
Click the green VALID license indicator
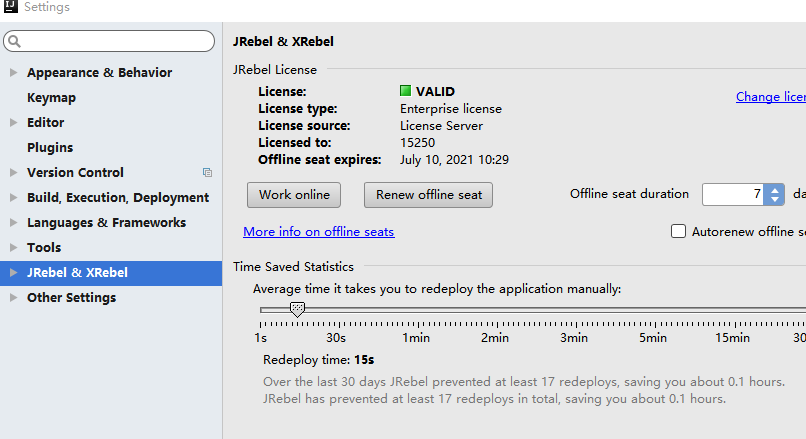click(x=406, y=92)
